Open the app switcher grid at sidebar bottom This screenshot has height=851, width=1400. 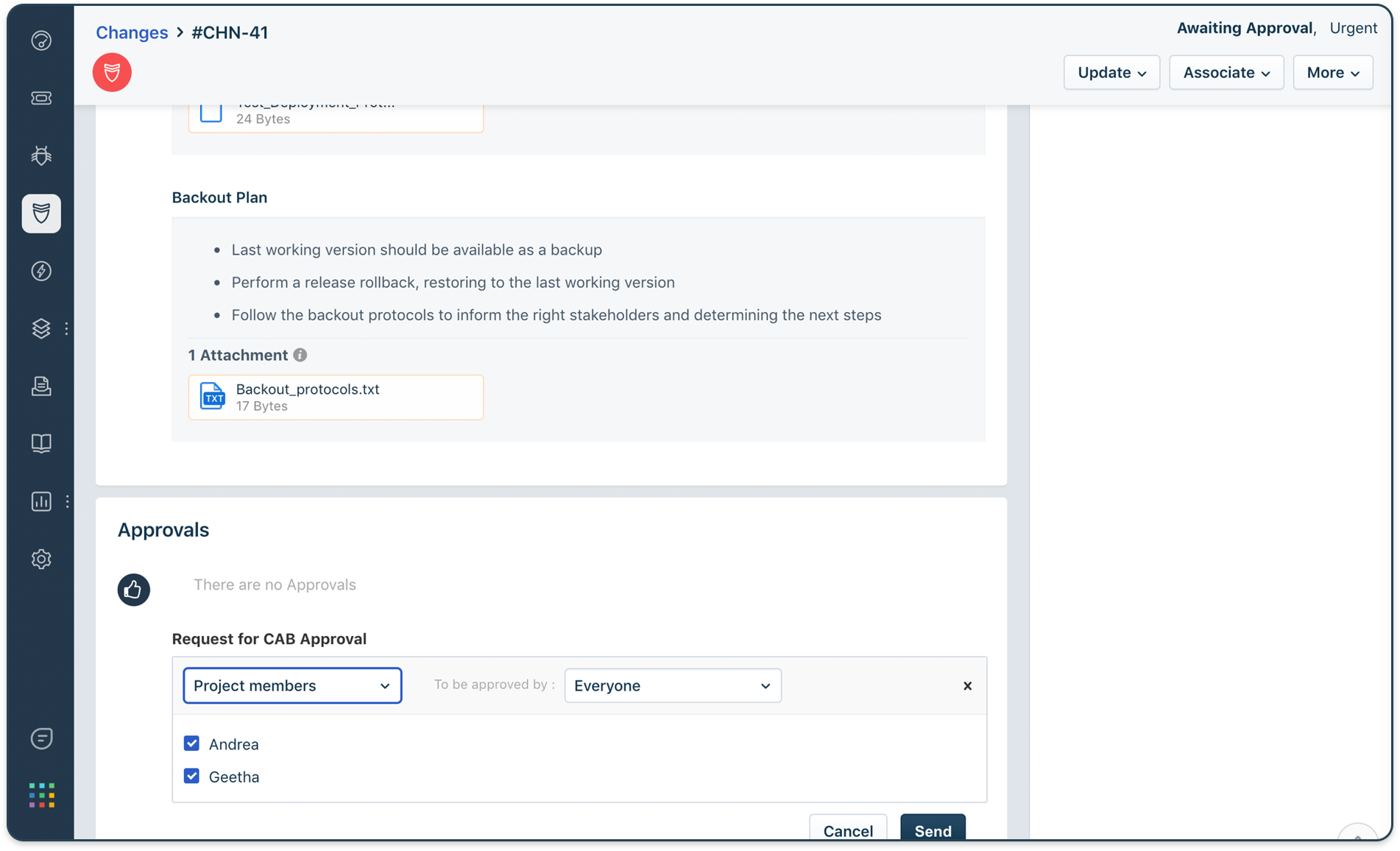pos(41,794)
